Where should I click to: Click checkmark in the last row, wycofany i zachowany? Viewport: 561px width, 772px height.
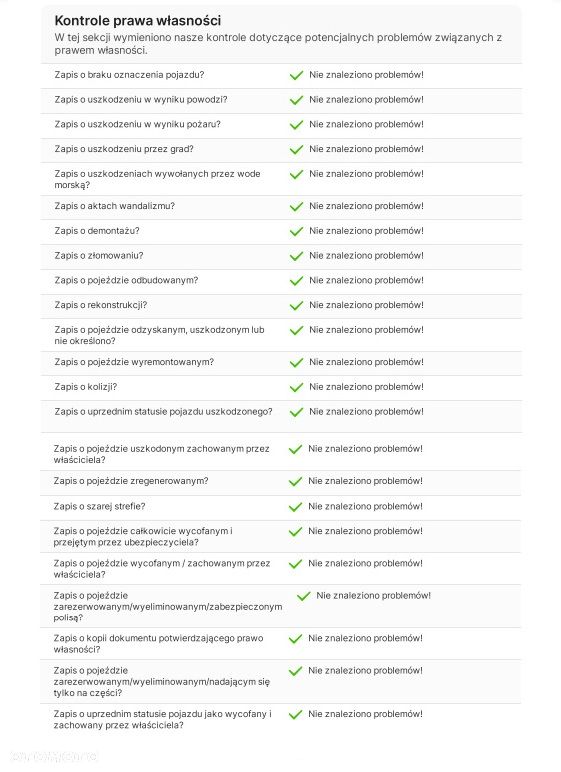point(295,715)
